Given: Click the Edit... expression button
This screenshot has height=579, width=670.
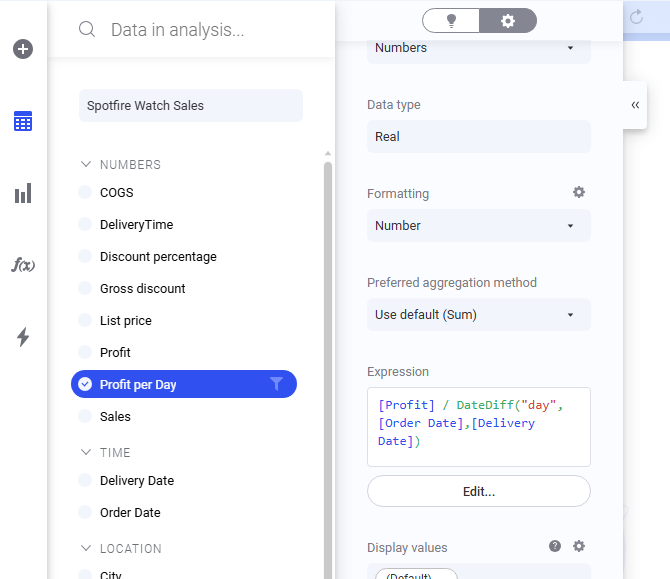Looking at the screenshot, I should click(478, 491).
